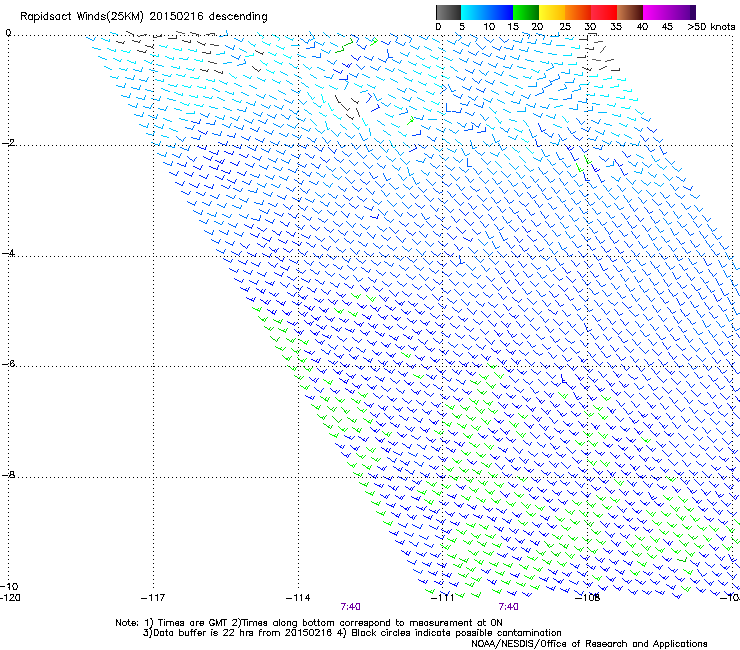Click the 'Note: 1) Times are GMT' footnote line
This screenshot has height=650, width=740.
point(309,623)
